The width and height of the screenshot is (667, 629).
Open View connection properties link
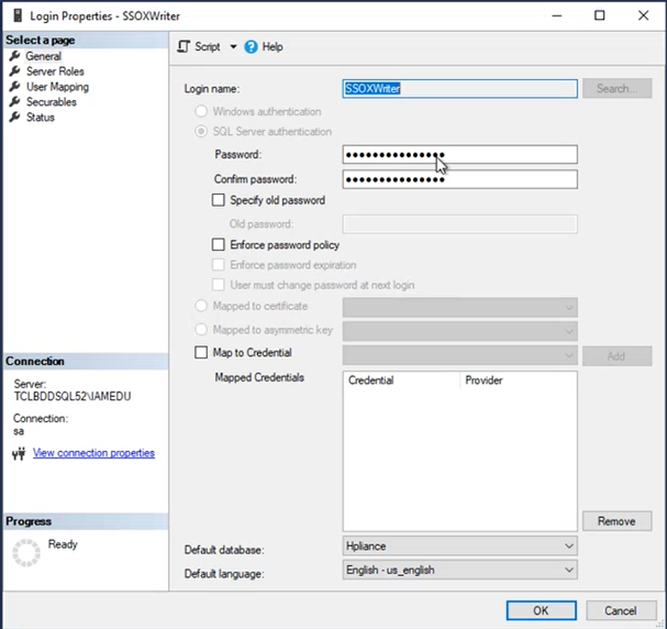pyautogui.click(x=94, y=453)
